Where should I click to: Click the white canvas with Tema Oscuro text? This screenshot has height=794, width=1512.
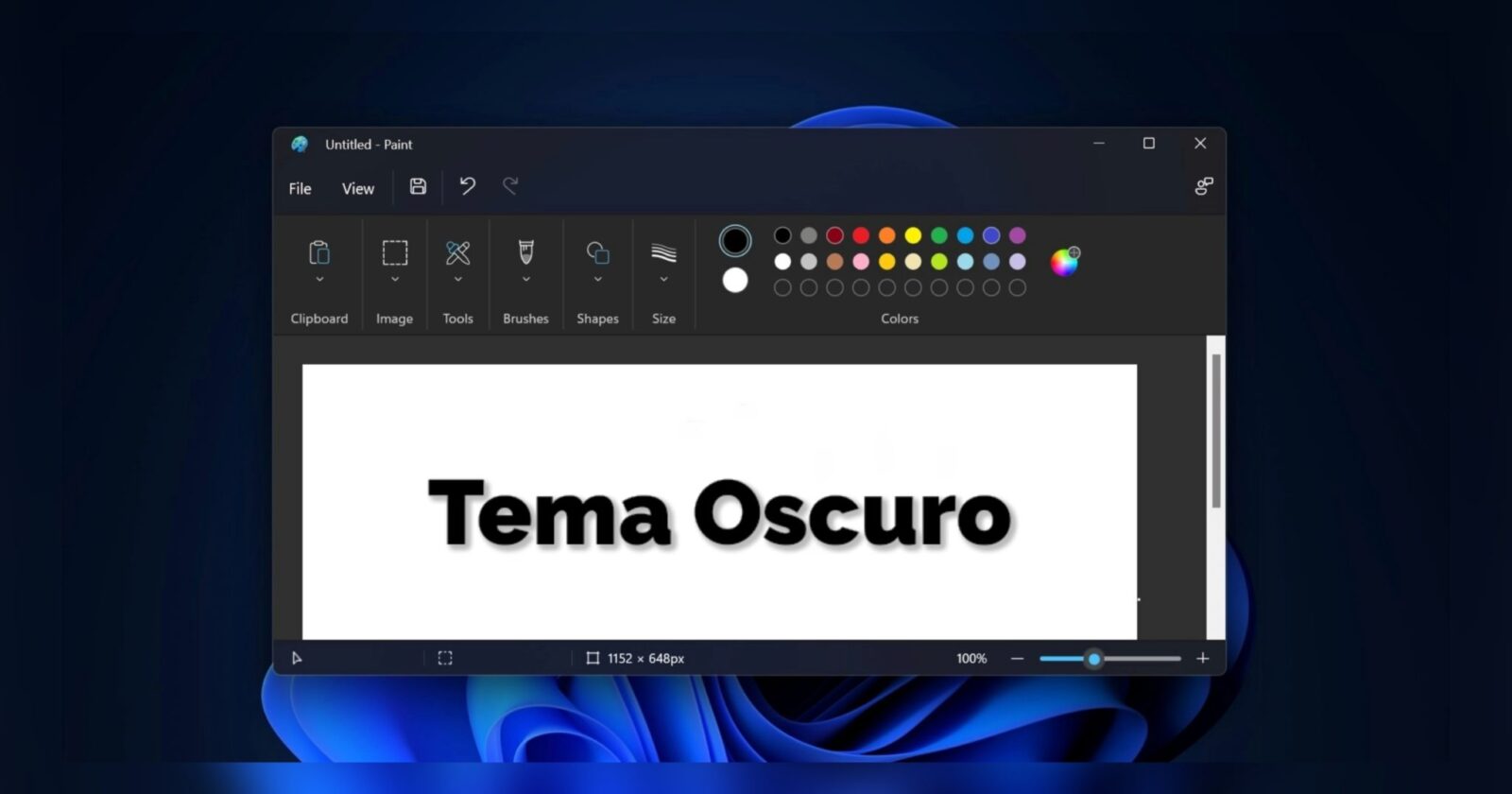[x=719, y=502]
